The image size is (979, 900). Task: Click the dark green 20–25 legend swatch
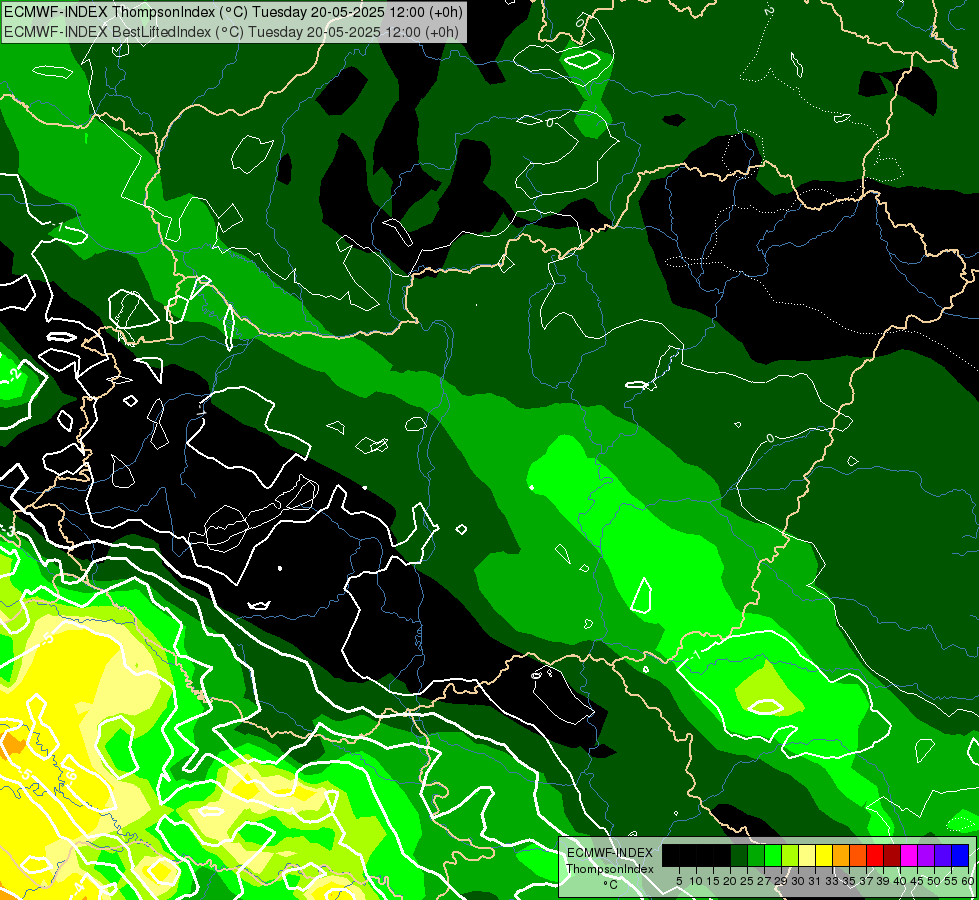739,855
